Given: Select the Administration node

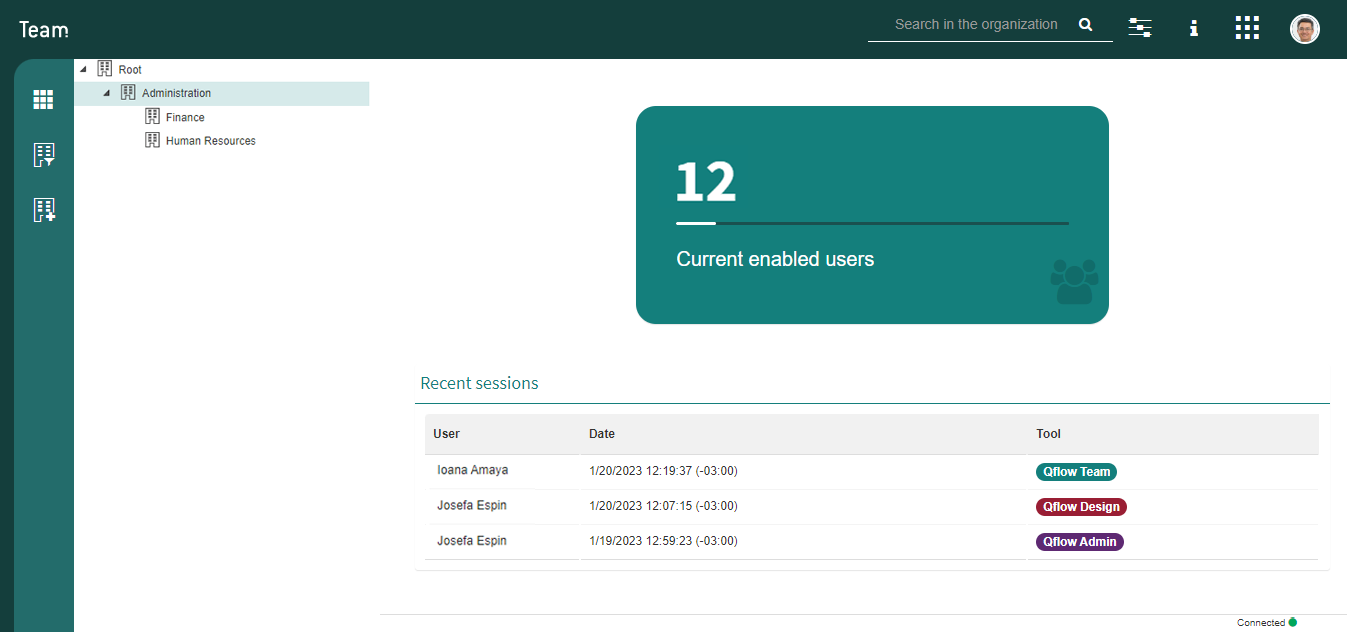Looking at the screenshot, I should tap(176, 93).
